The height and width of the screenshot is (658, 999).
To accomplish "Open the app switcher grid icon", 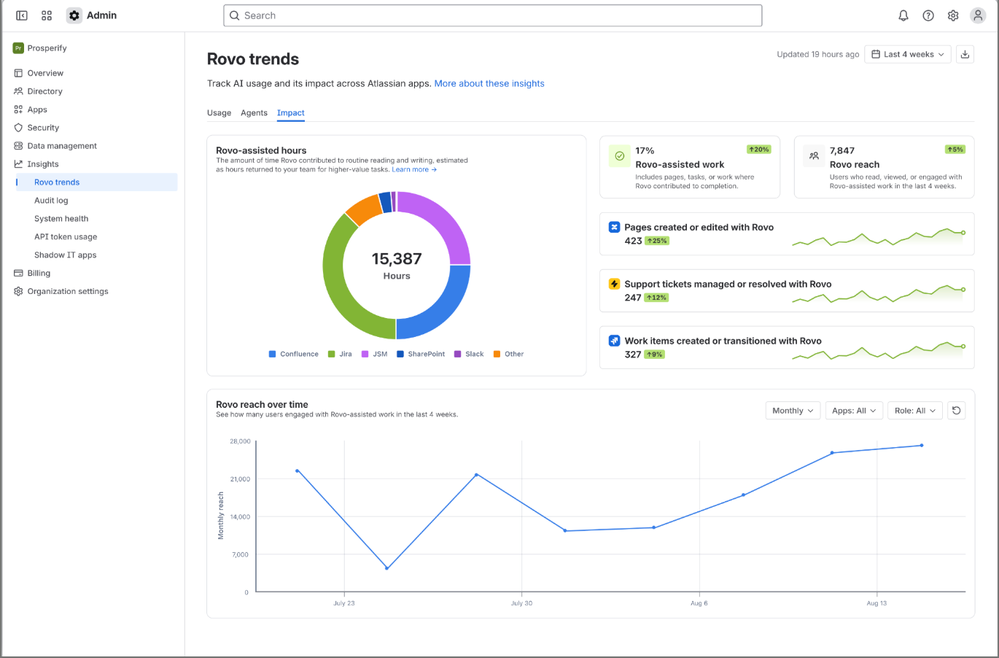I will (47, 15).
